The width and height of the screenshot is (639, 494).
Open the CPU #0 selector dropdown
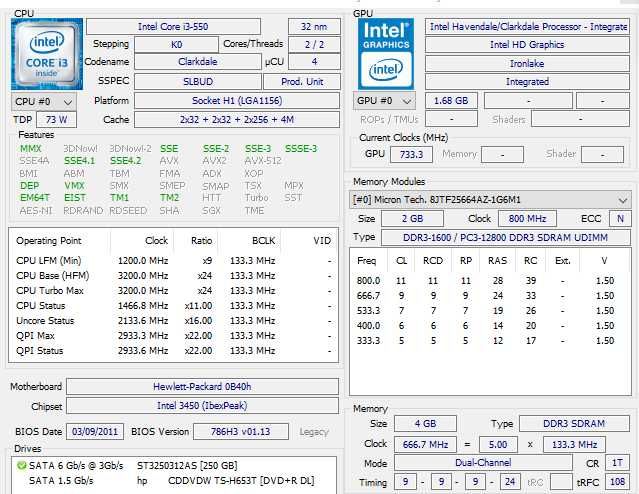(x=44, y=101)
